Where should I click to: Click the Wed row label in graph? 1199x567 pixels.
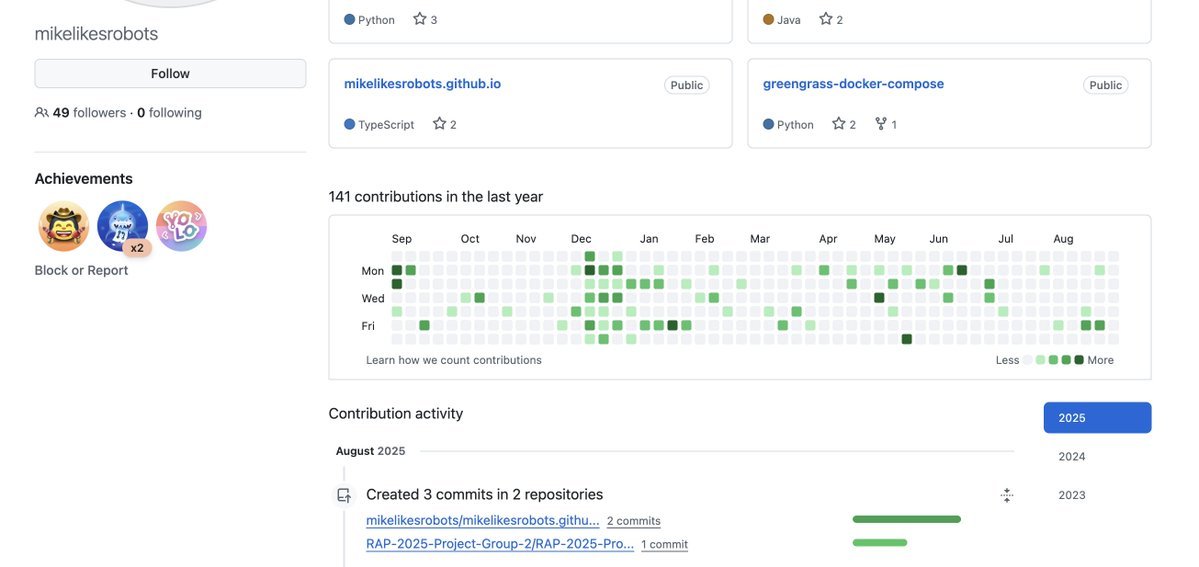point(372,298)
